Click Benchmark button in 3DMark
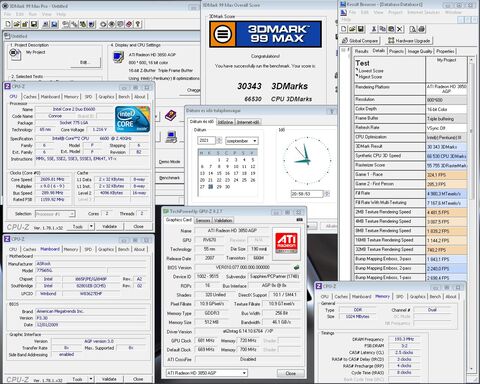The image size is (480, 384). click(x=169, y=178)
